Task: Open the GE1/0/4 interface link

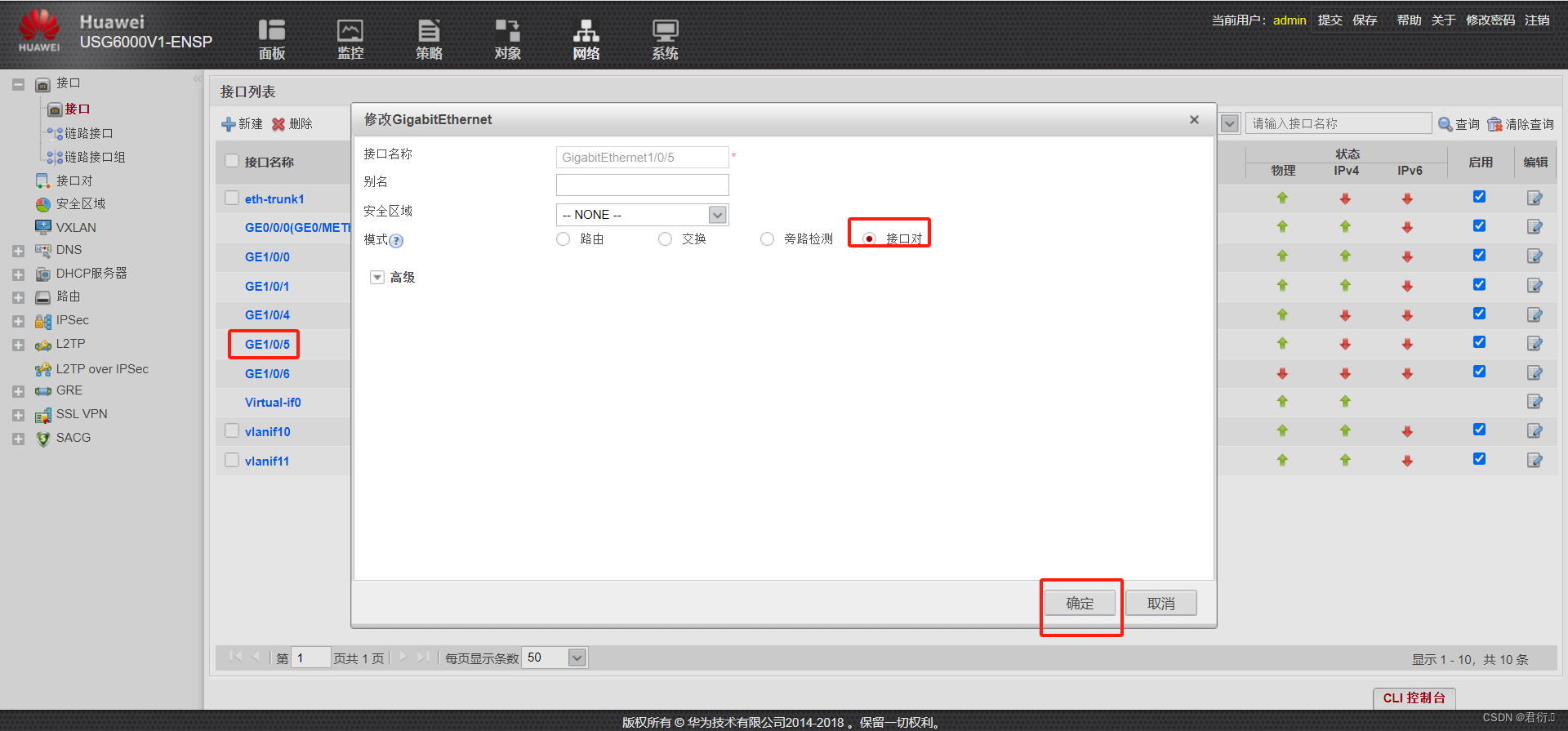Action: pos(267,315)
